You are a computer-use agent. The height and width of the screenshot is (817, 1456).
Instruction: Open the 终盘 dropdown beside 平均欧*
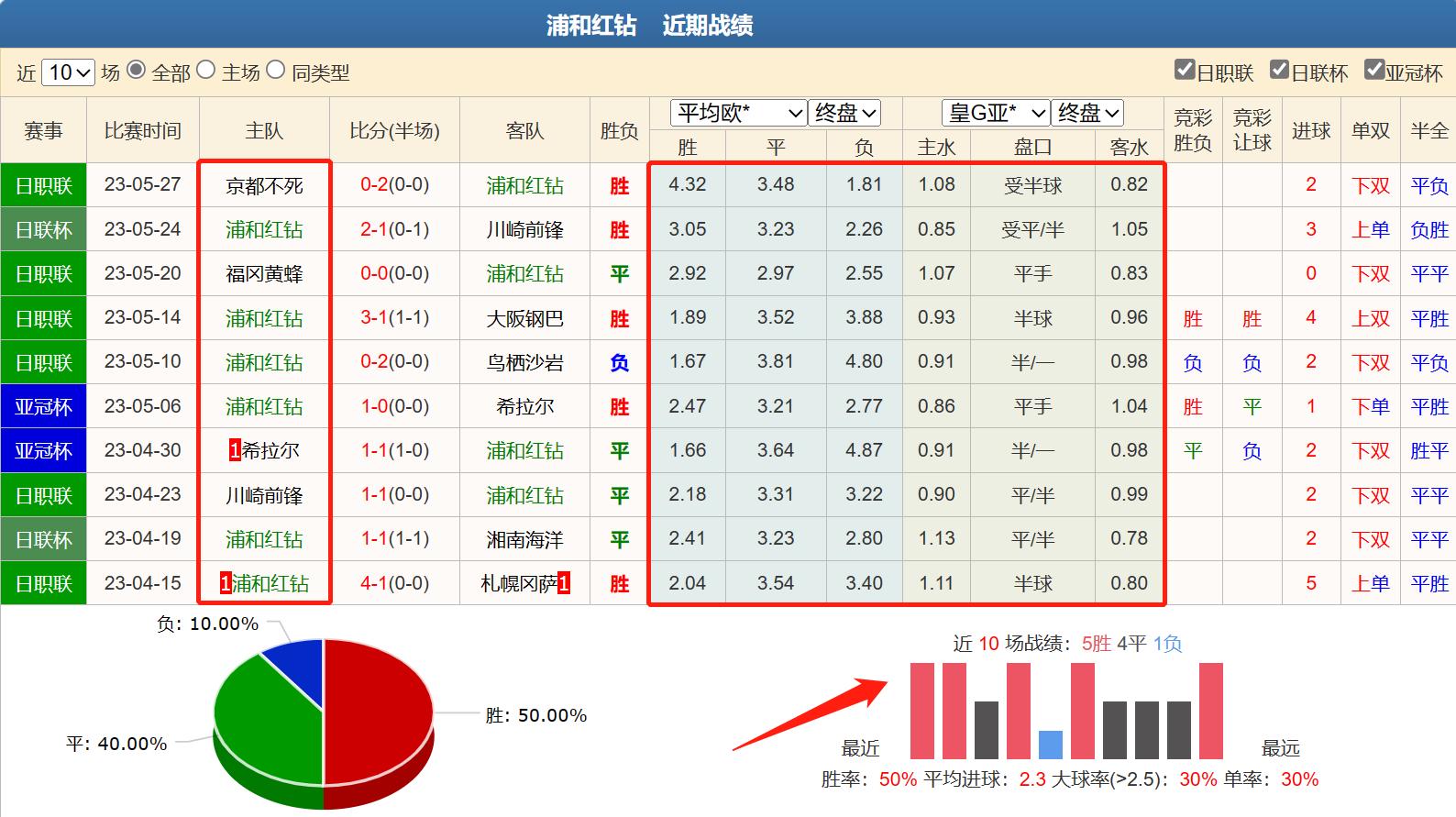(x=844, y=113)
